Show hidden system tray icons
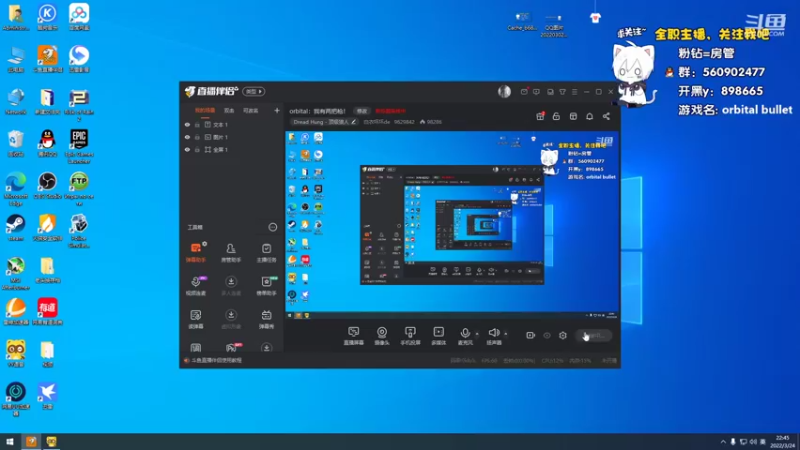This screenshot has width=800, height=450. click(x=723, y=442)
